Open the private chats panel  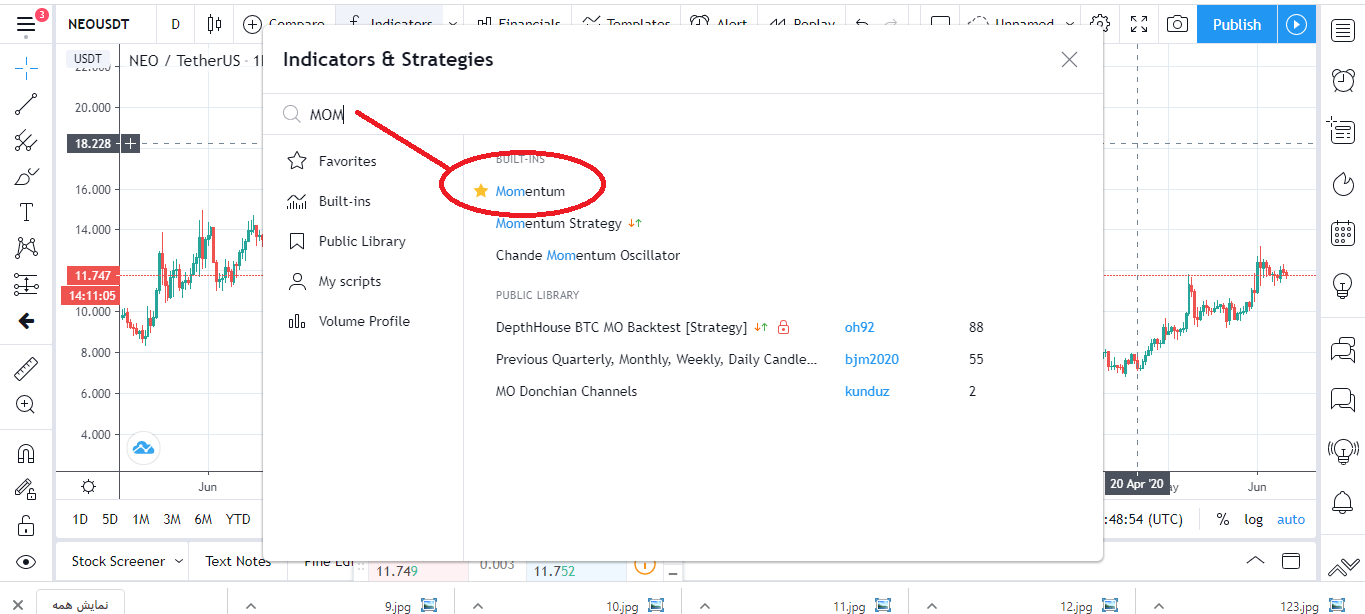(x=1342, y=401)
